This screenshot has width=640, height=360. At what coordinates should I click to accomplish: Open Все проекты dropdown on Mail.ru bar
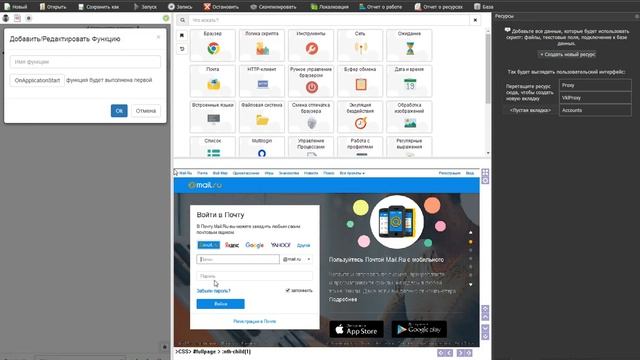352,173
